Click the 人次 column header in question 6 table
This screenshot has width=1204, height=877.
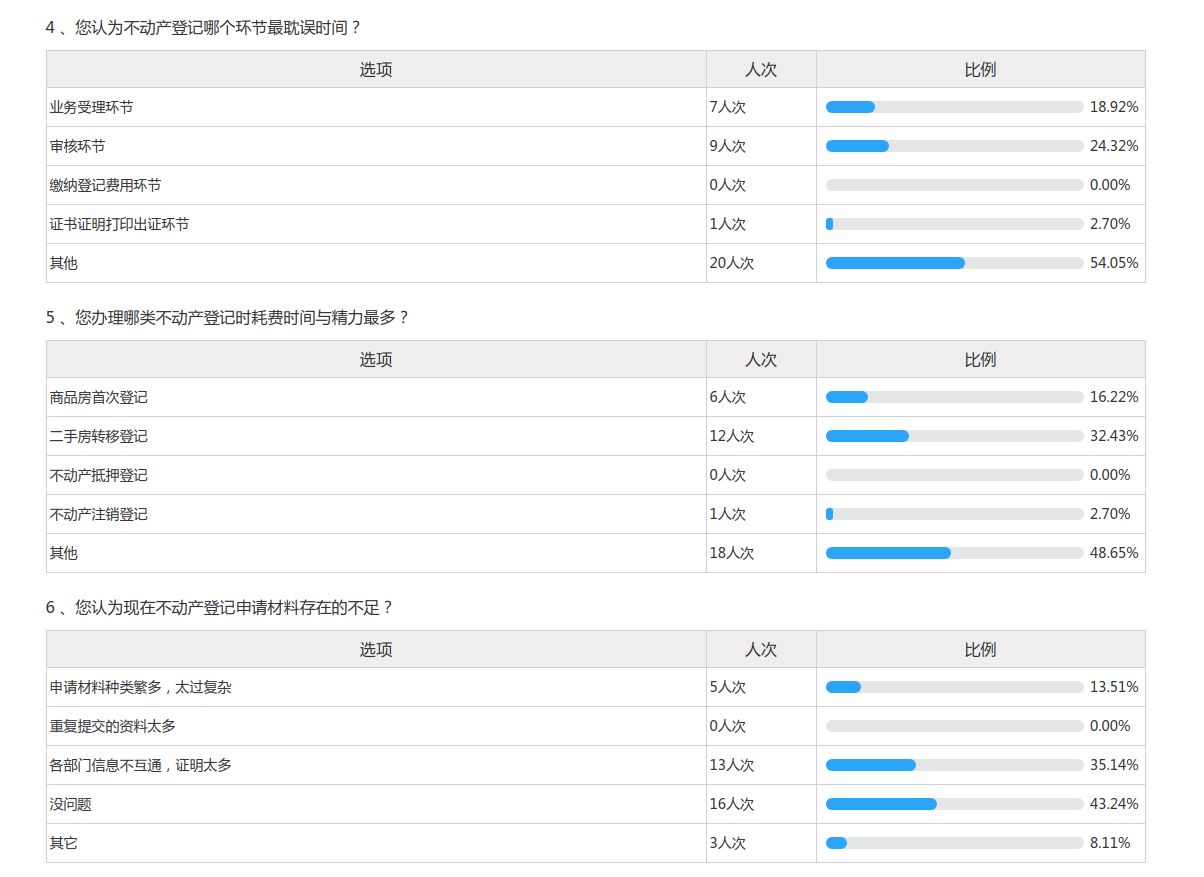point(761,650)
